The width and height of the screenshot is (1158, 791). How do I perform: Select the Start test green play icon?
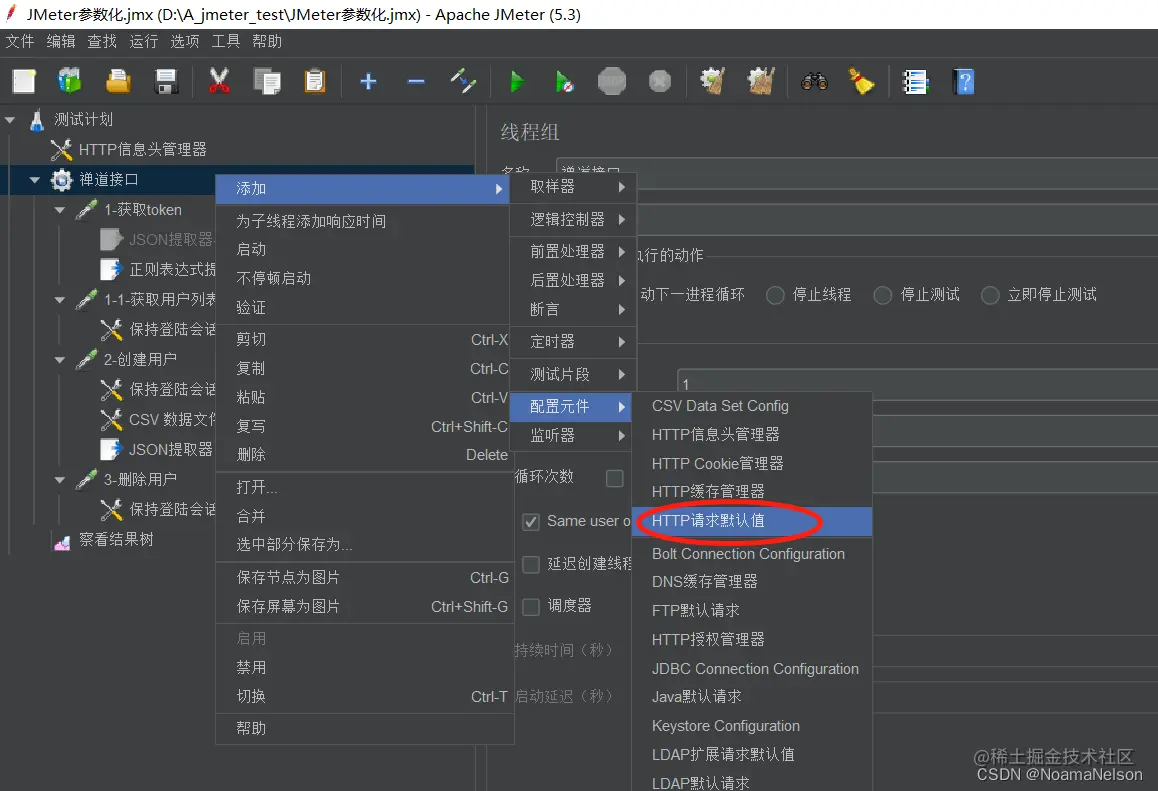[518, 81]
